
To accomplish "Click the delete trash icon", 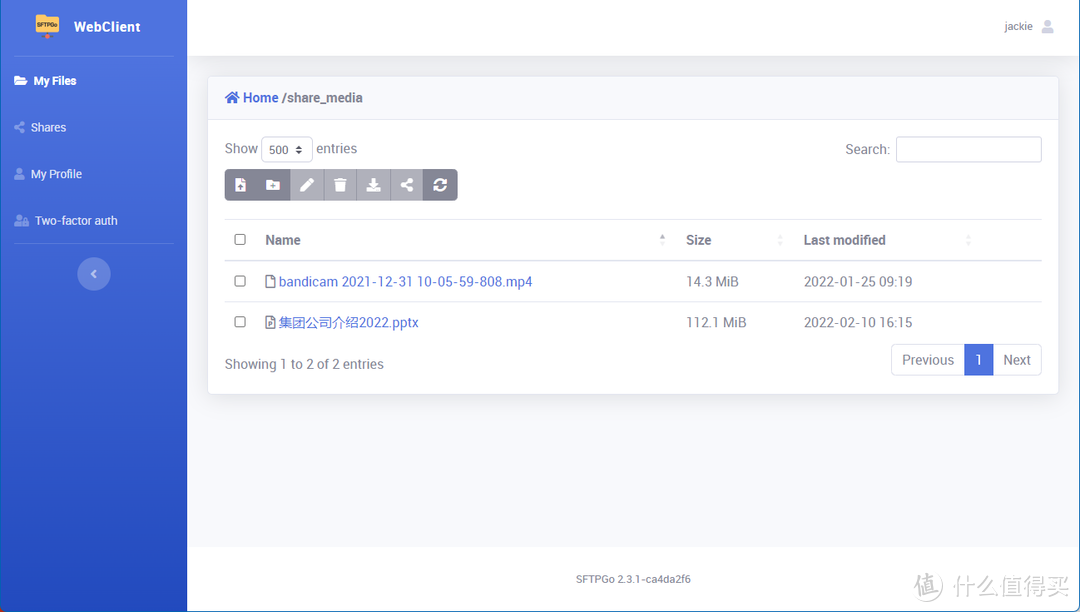I will click(x=340, y=185).
